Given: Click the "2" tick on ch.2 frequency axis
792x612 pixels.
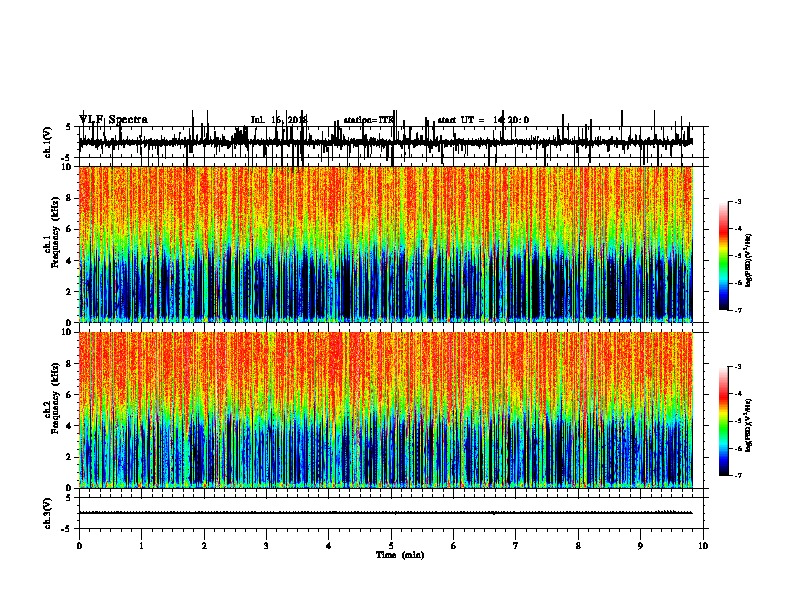Looking at the screenshot, I should tap(70, 457).
